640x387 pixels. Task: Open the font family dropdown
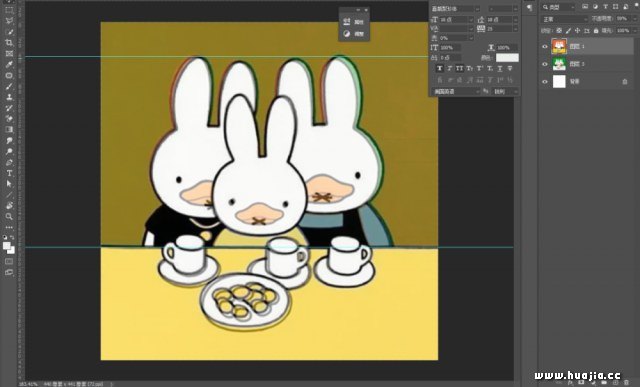coord(455,9)
